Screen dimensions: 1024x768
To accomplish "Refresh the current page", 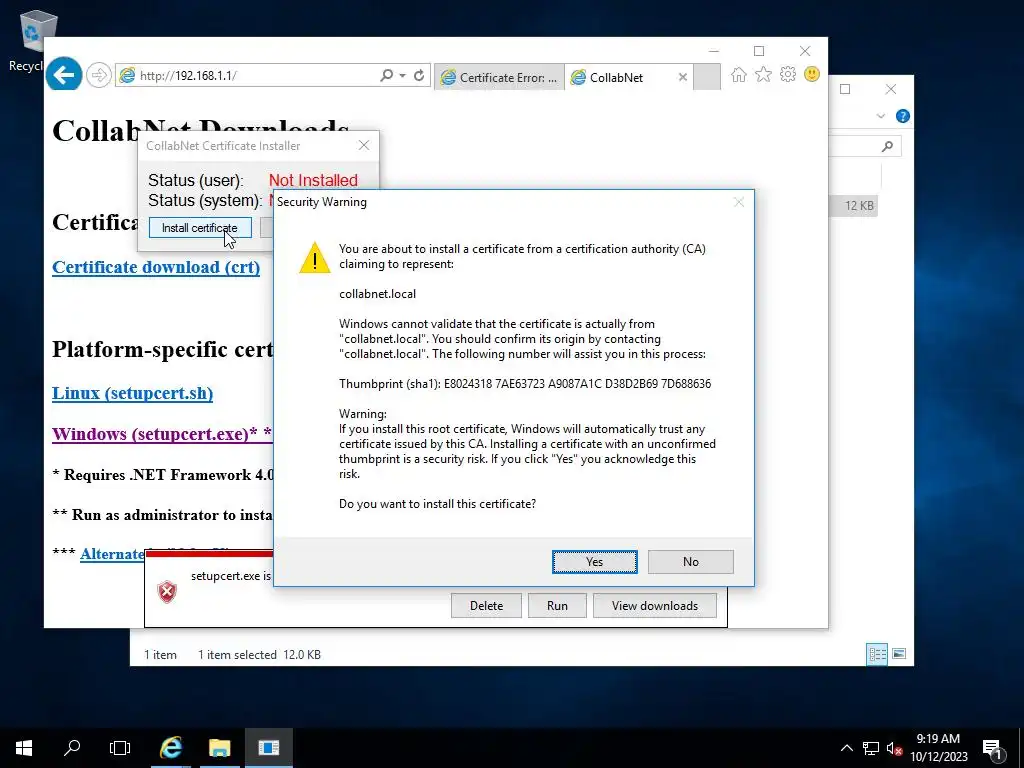I will [419, 76].
